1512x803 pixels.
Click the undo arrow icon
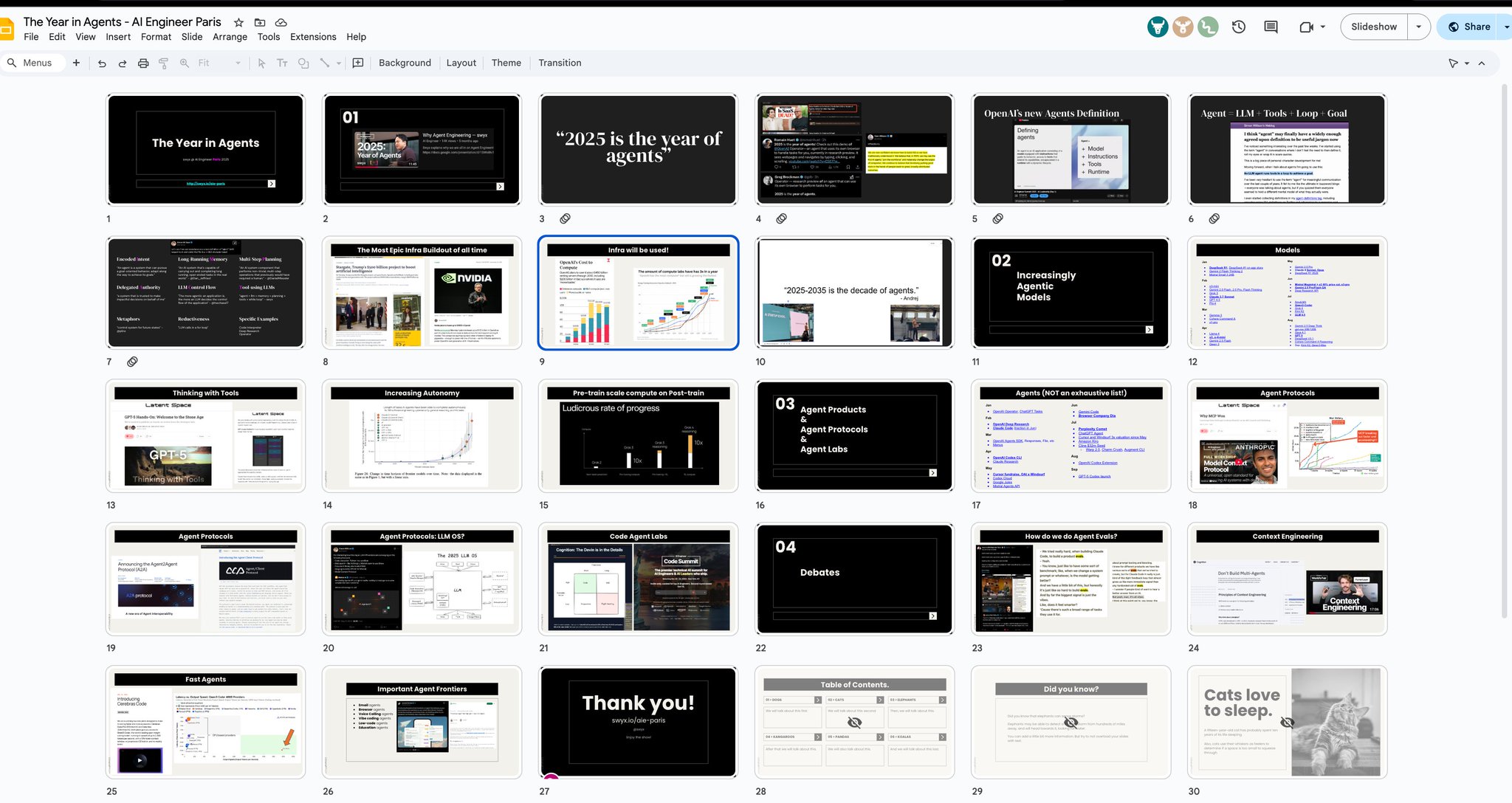[102, 63]
